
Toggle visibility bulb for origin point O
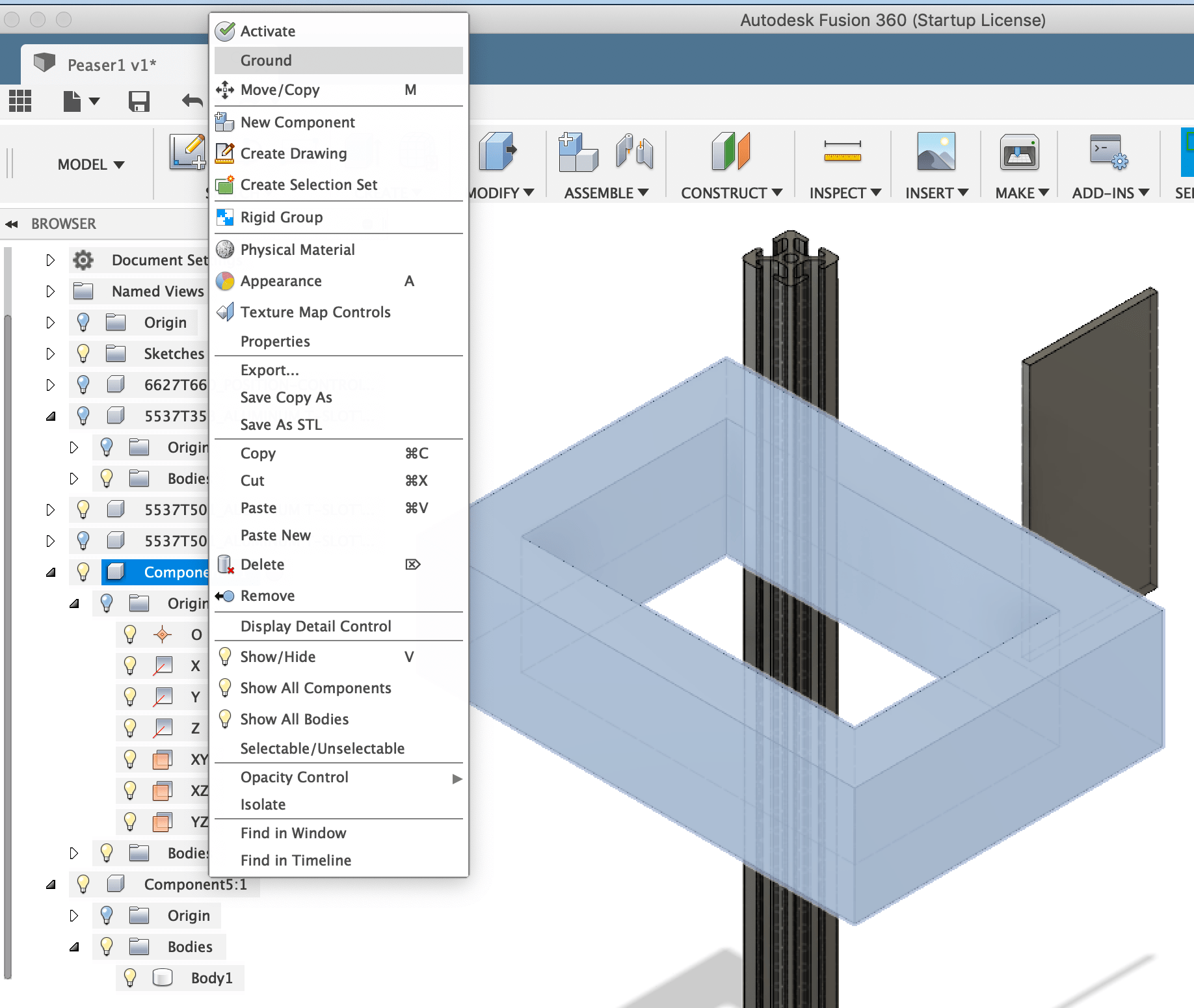point(130,634)
